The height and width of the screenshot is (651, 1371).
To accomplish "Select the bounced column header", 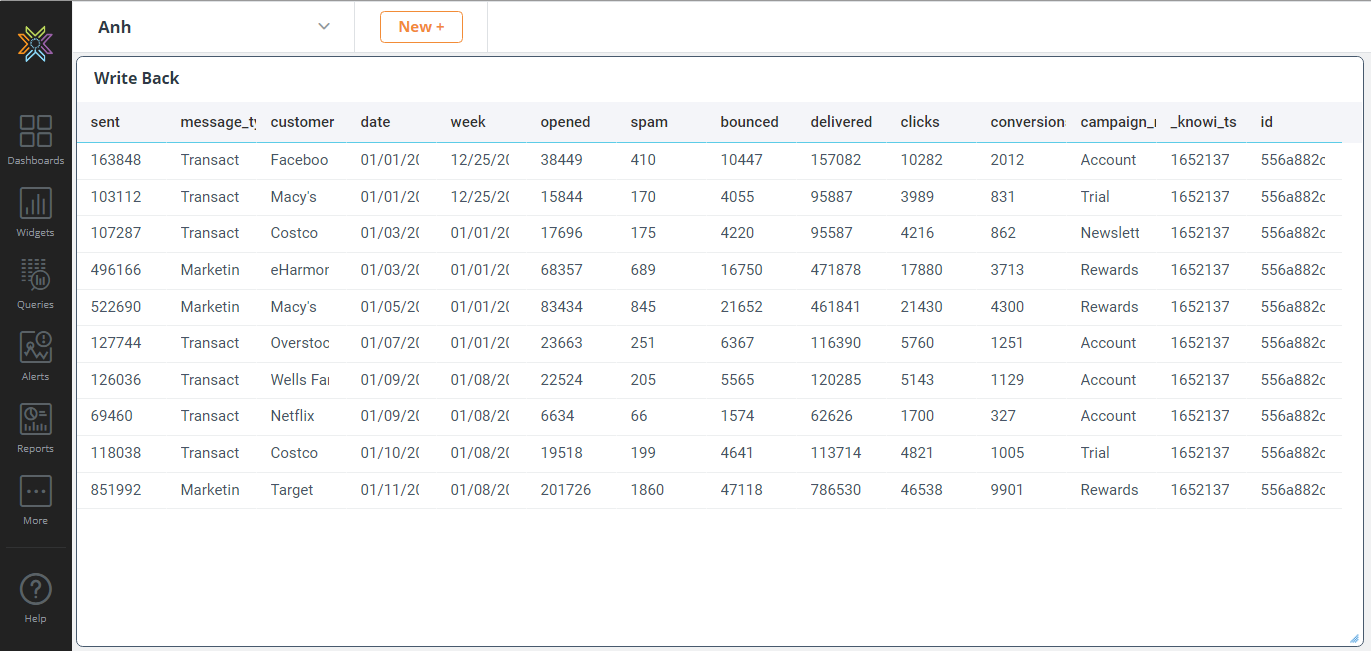I will coord(749,122).
